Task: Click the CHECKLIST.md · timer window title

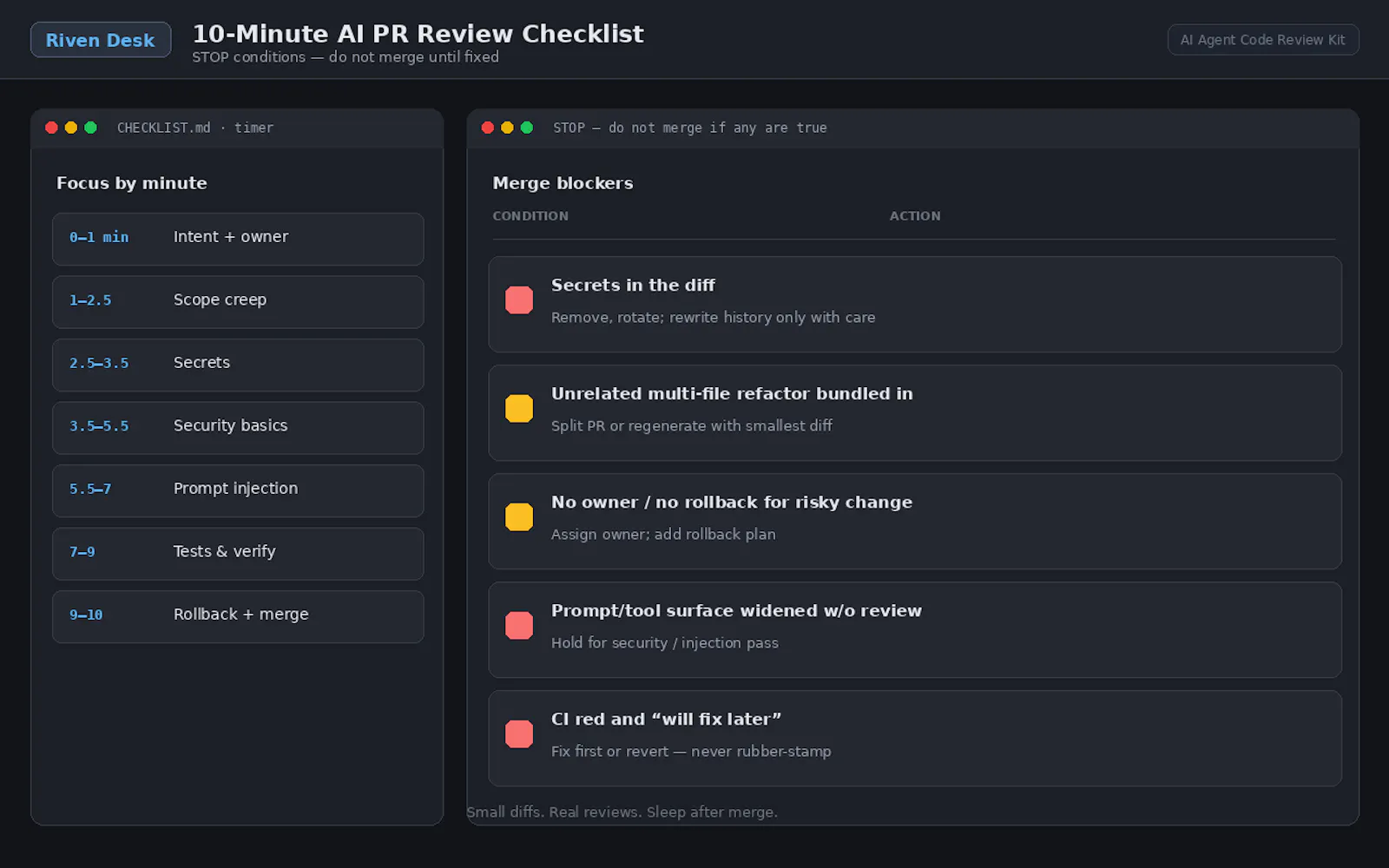Action: click(x=195, y=128)
